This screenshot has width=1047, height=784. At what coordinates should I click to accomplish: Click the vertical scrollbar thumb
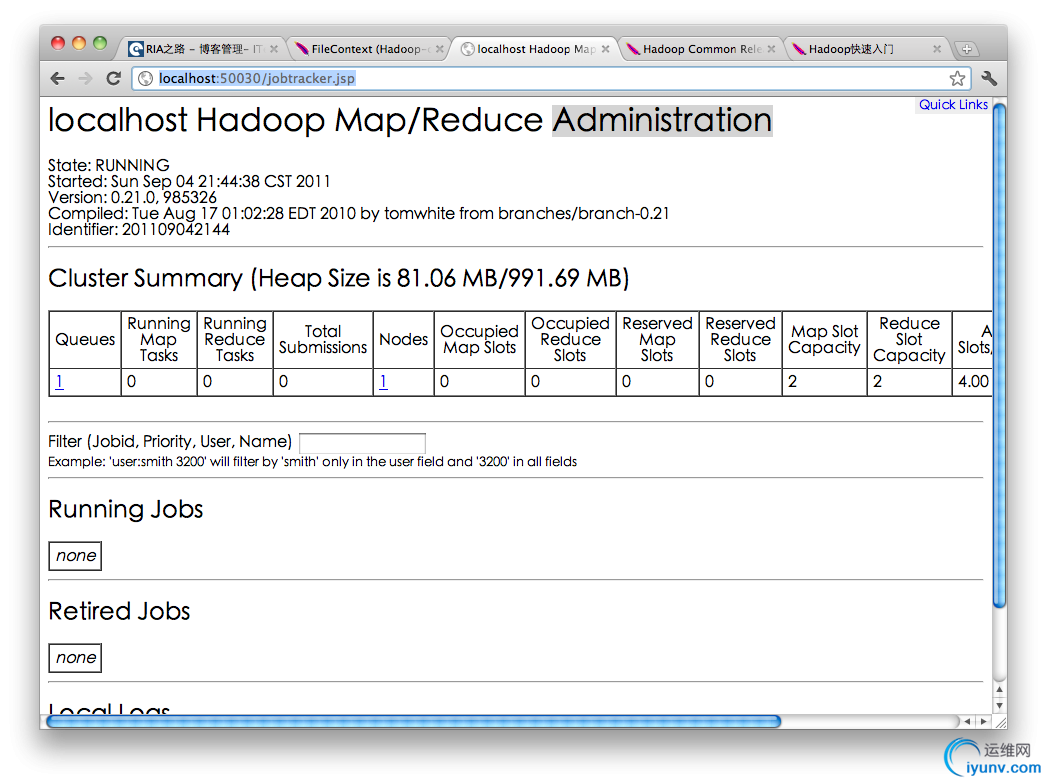pos(999,354)
